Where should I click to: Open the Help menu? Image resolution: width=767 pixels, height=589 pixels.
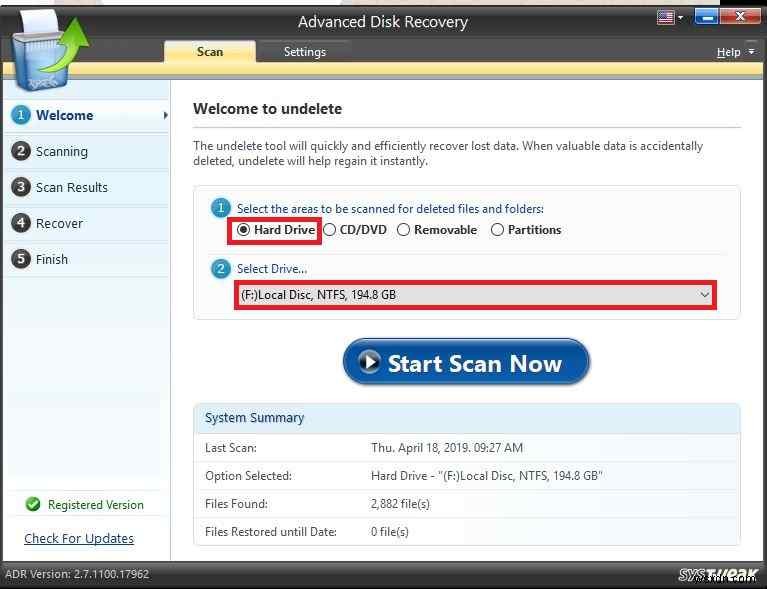coord(728,52)
